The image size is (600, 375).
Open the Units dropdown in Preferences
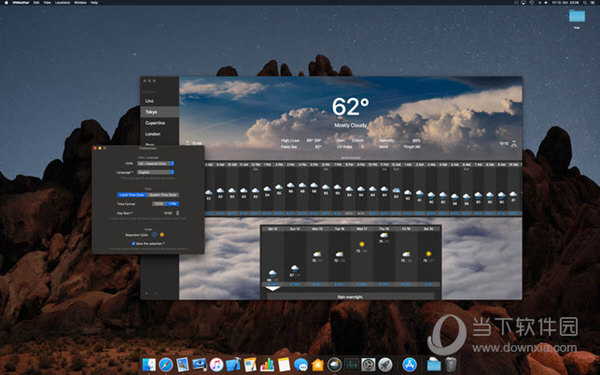pos(156,163)
